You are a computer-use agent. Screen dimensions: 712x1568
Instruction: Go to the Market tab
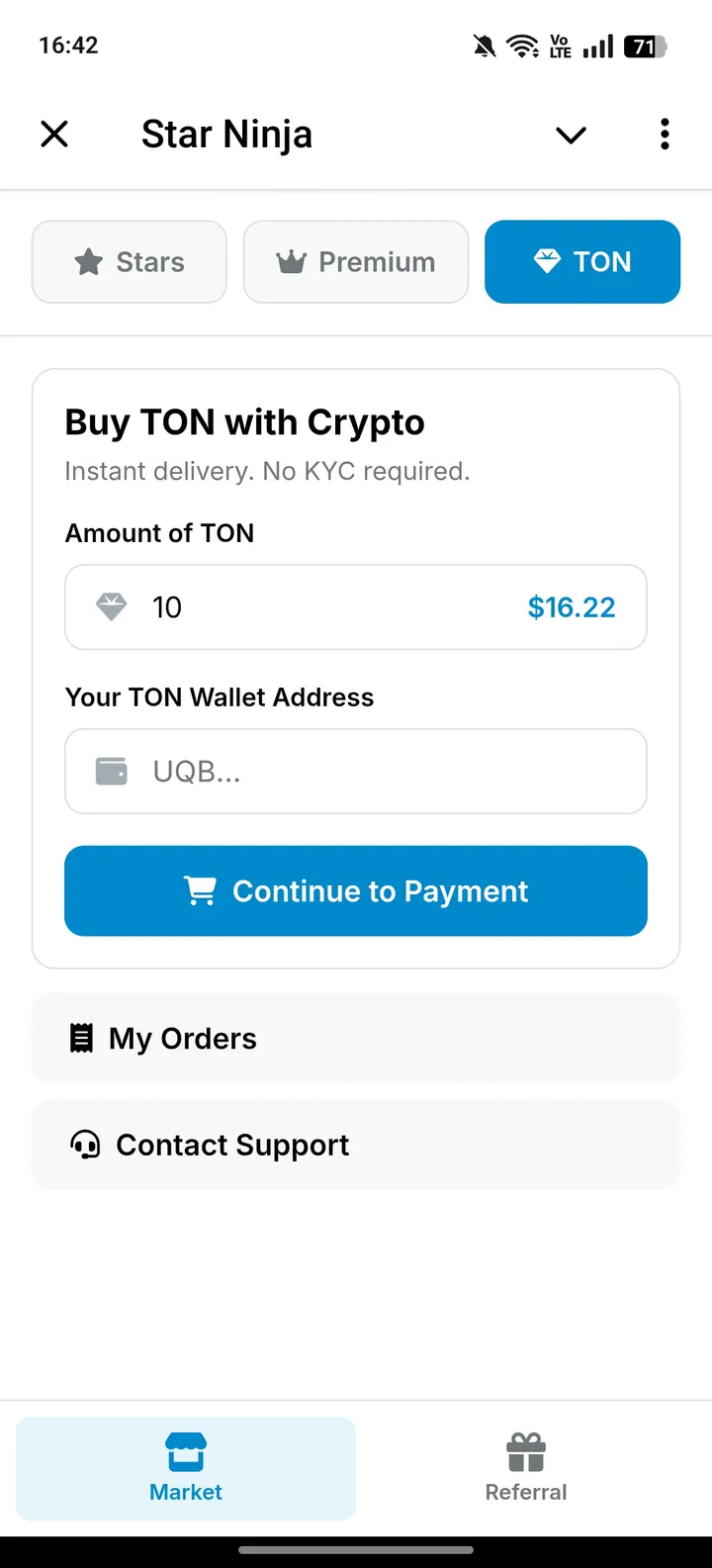pos(186,1468)
